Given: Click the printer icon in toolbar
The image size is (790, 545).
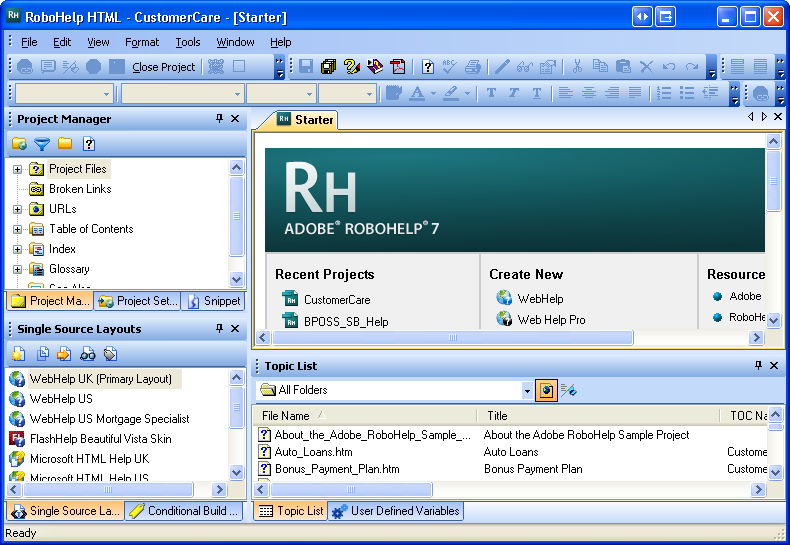Looking at the screenshot, I should tap(473, 66).
